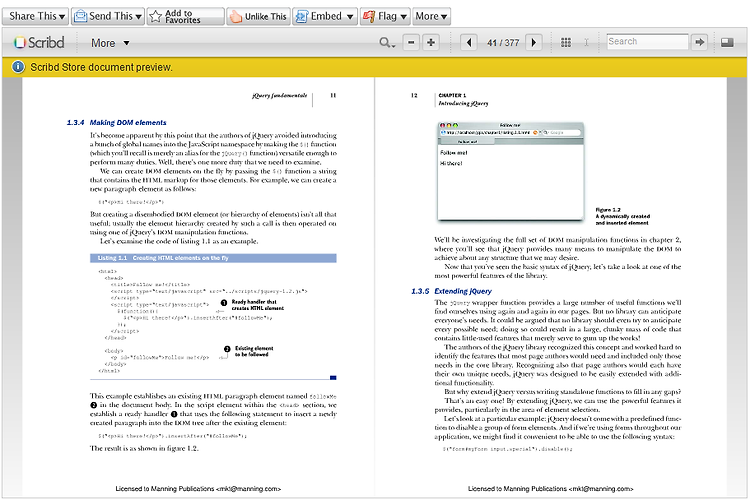The width and height of the screenshot is (750, 500).
Task: Click into the Search field
Action: [647, 42]
